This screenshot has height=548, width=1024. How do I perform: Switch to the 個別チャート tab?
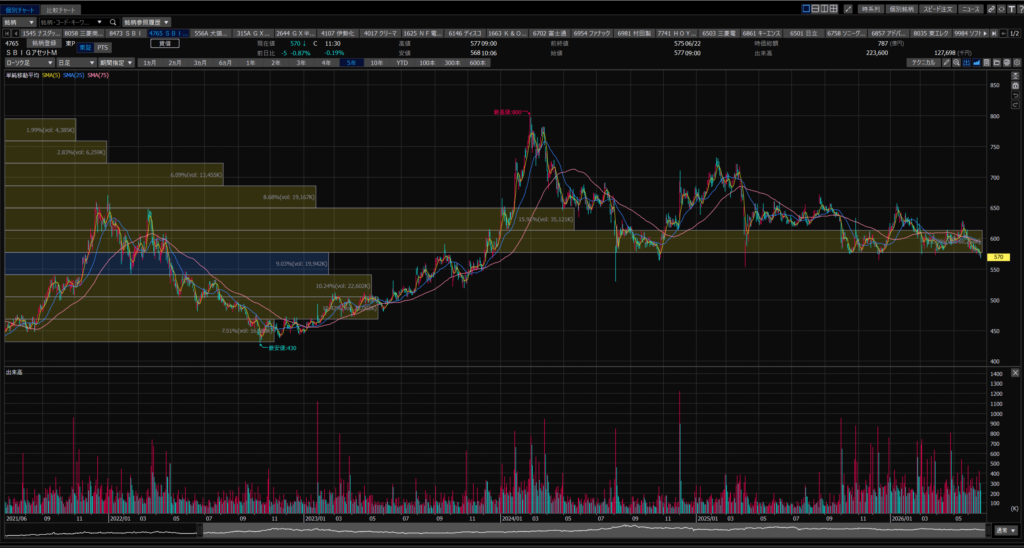(20, 10)
